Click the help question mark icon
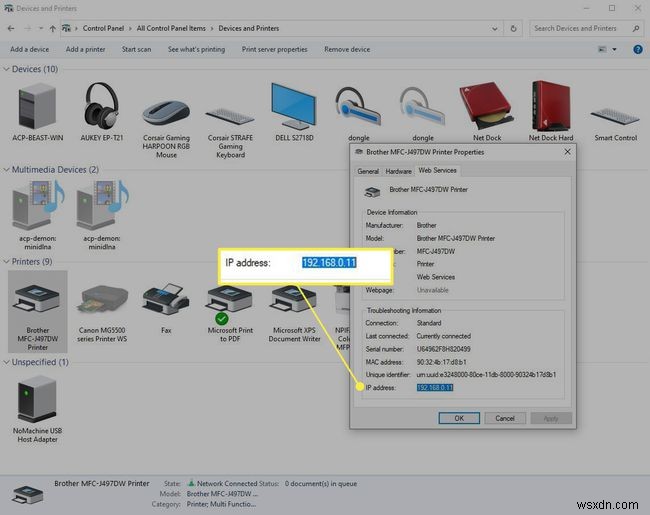This screenshot has height=515, width=650. (638, 49)
